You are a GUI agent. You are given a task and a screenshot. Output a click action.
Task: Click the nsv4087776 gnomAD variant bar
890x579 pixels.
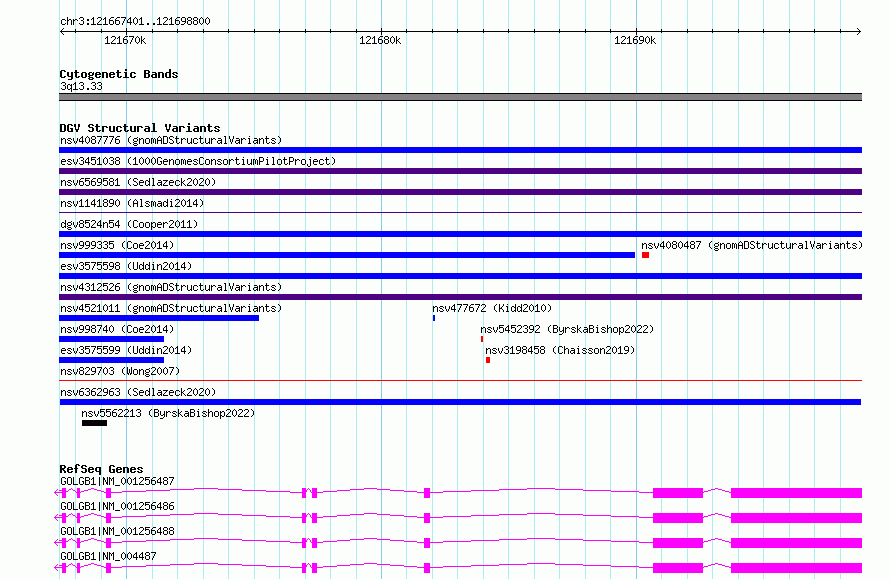[x=460, y=150]
